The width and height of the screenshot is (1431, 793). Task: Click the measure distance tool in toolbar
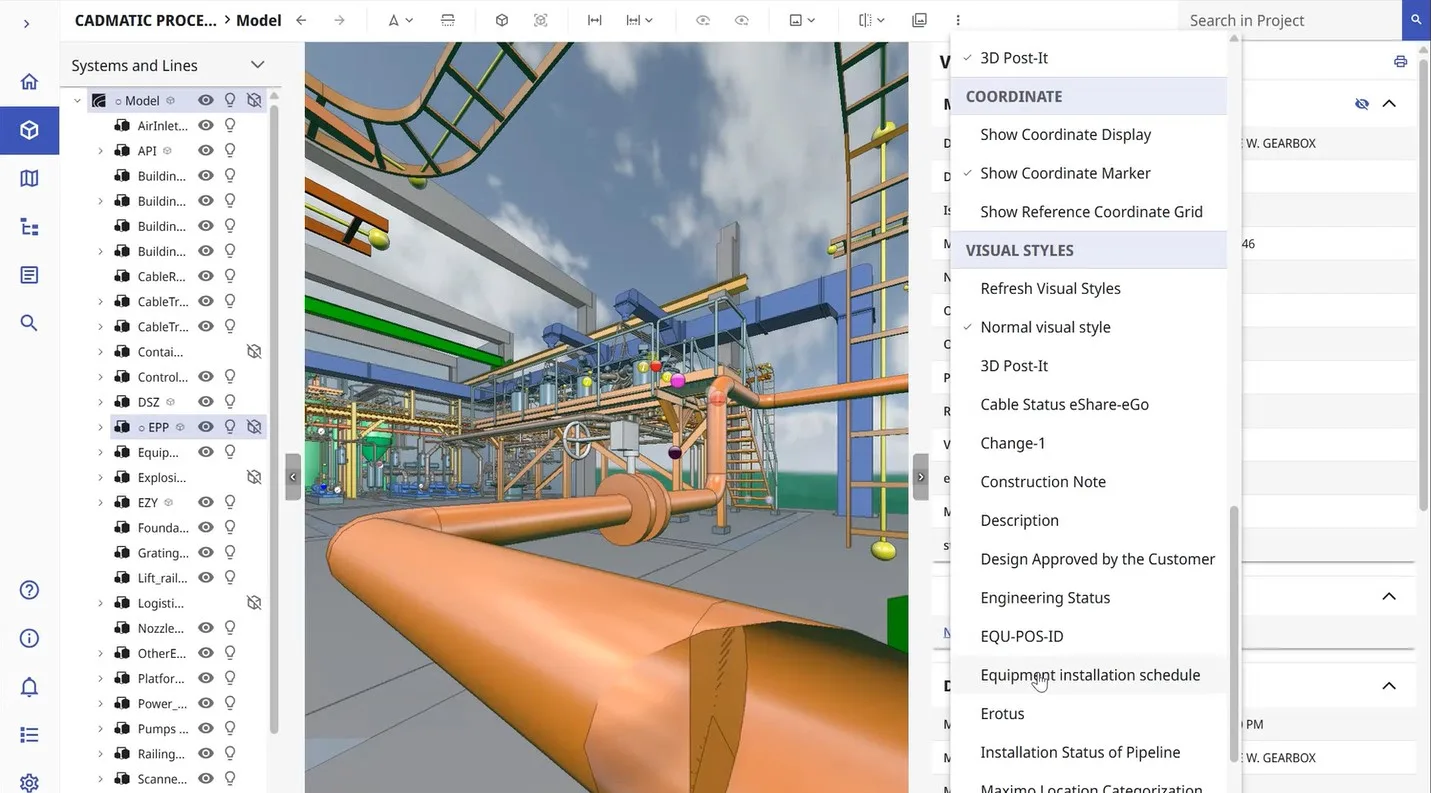tap(594, 20)
